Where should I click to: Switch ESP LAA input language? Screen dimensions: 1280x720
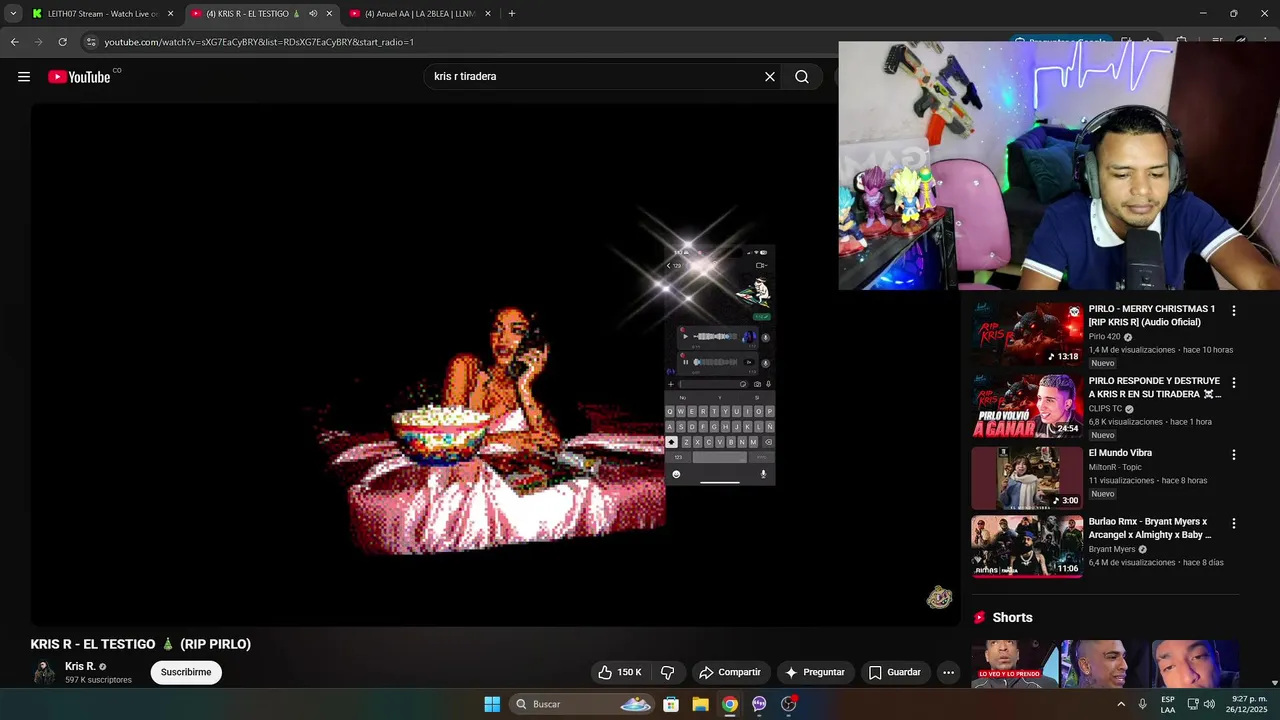click(1168, 704)
